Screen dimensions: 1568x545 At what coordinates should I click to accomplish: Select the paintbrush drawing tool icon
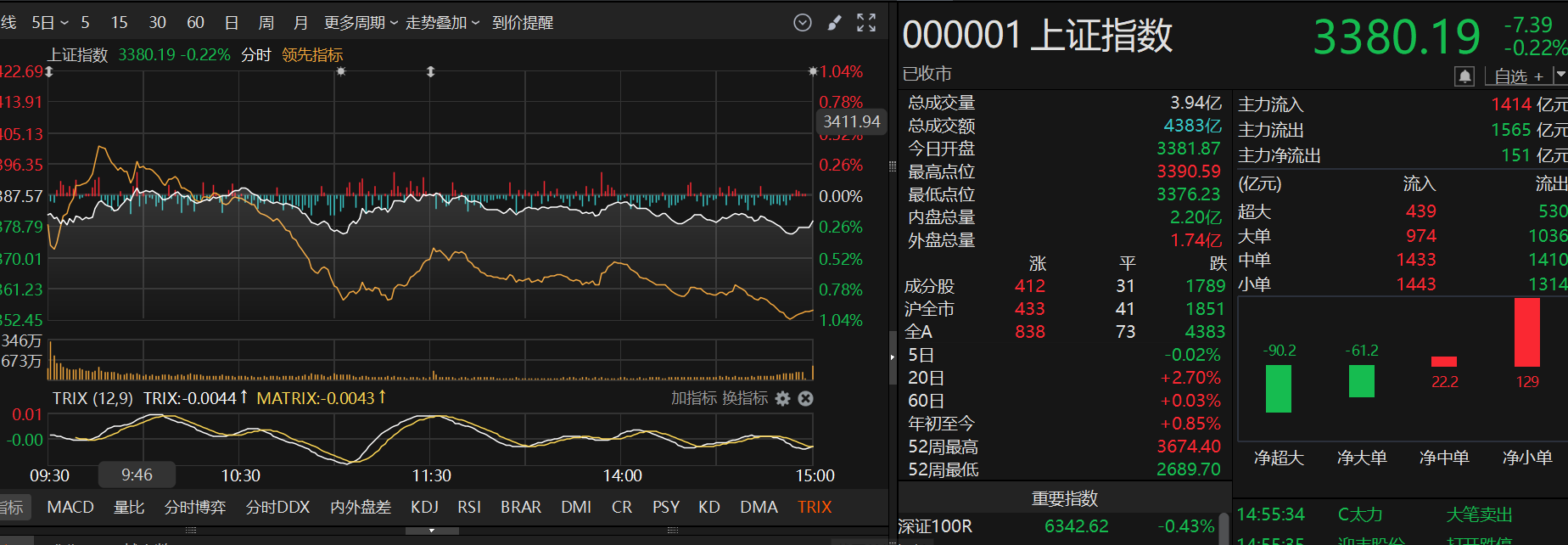835,23
